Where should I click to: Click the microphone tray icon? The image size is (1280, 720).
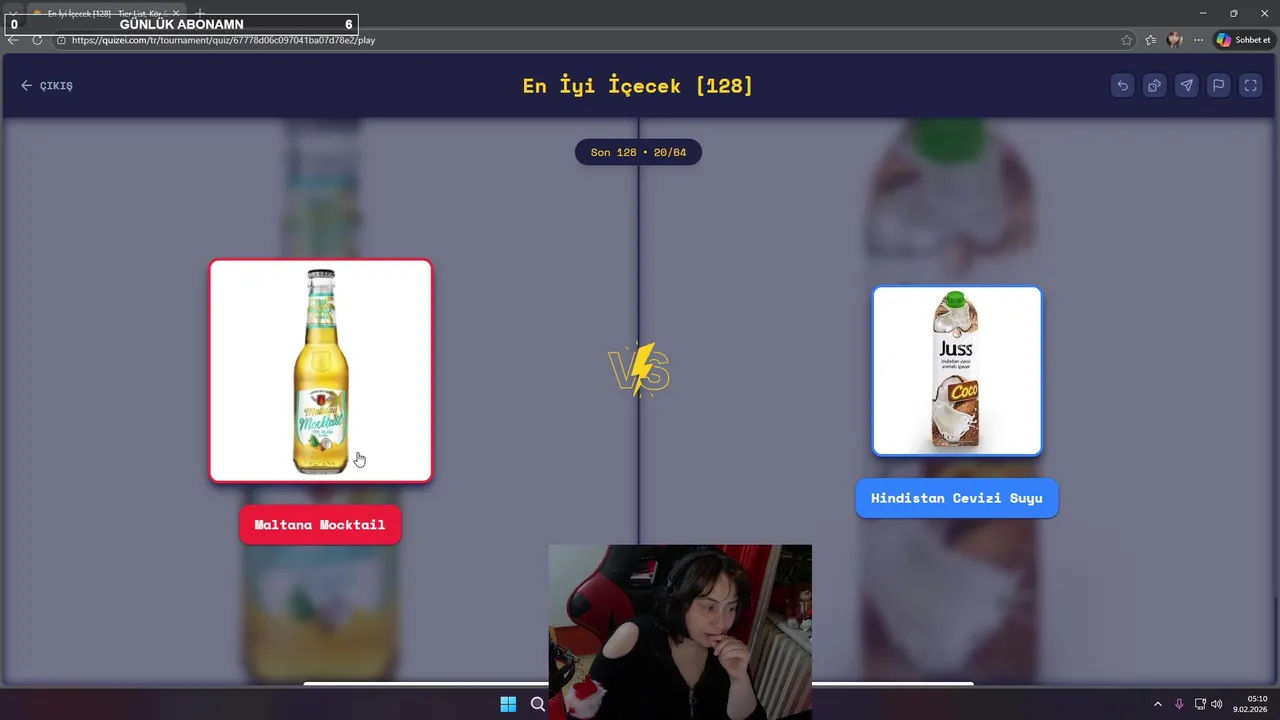click(1179, 704)
